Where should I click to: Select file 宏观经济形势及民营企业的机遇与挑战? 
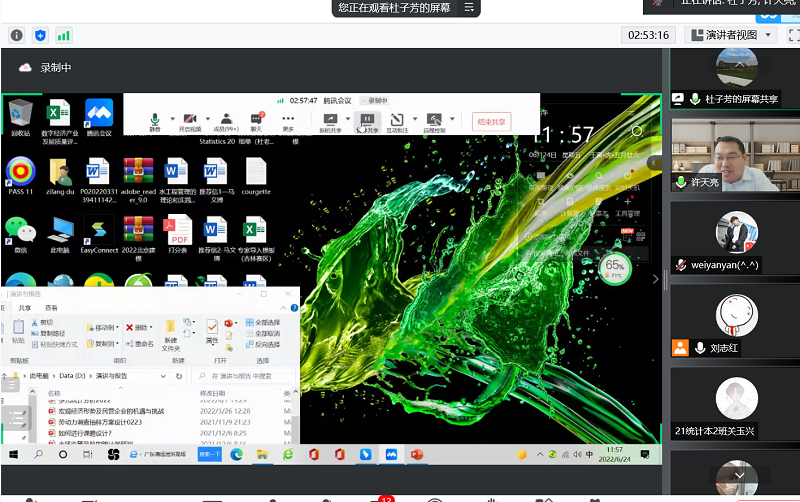111,411
